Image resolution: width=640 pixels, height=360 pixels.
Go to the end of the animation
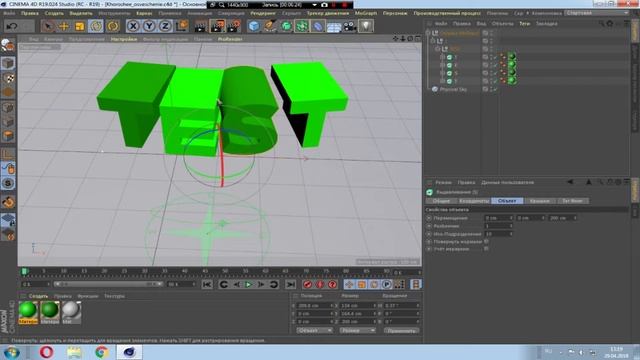click(x=290, y=284)
